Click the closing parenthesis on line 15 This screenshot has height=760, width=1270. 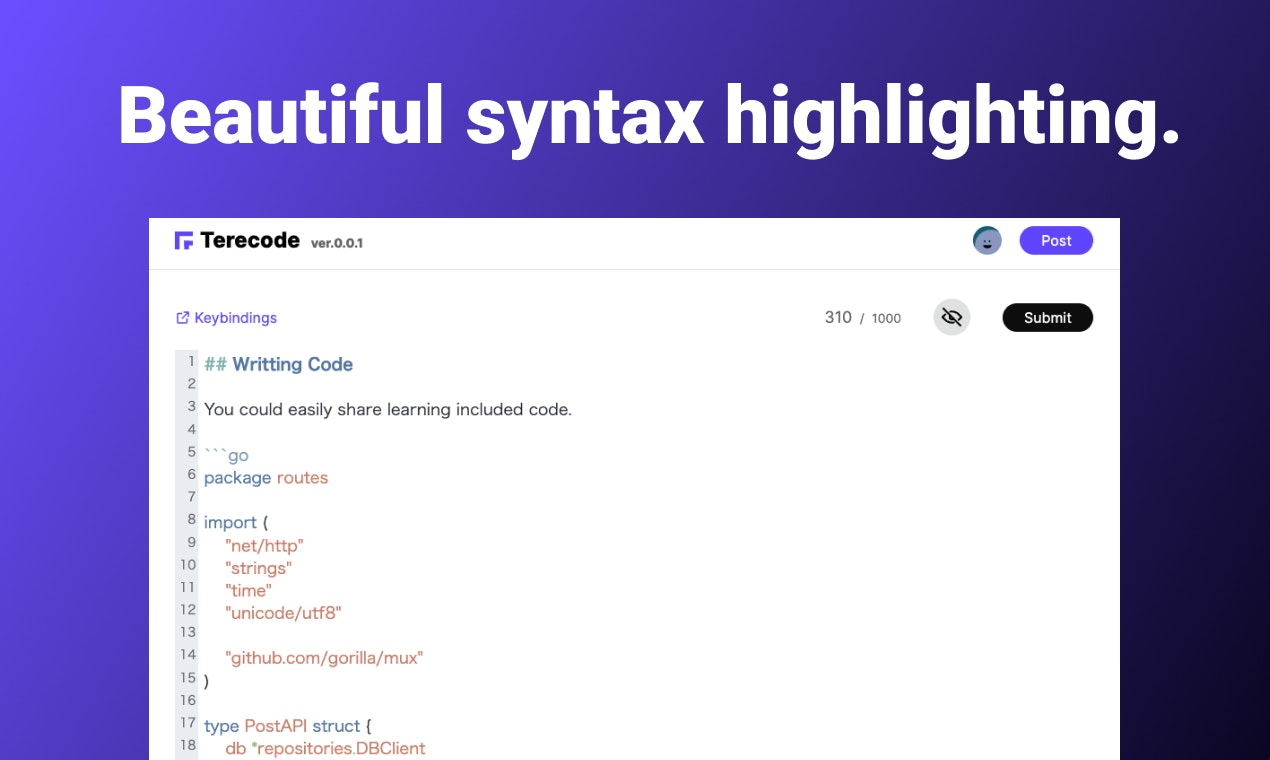[x=207, y=681]
